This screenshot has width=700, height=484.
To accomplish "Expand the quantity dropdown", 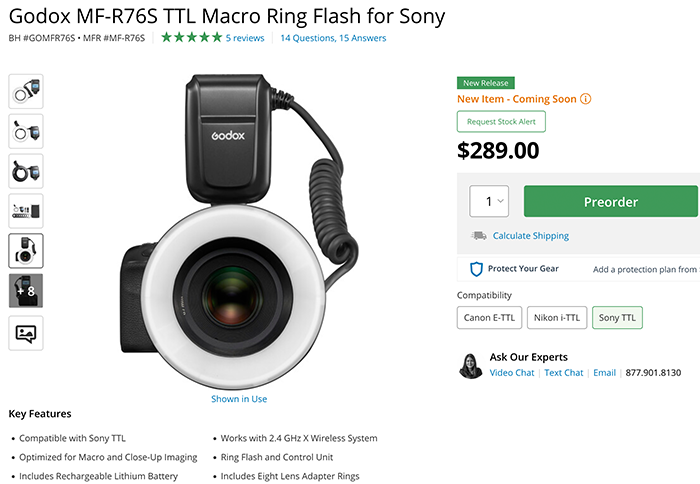I will point(489,201).
